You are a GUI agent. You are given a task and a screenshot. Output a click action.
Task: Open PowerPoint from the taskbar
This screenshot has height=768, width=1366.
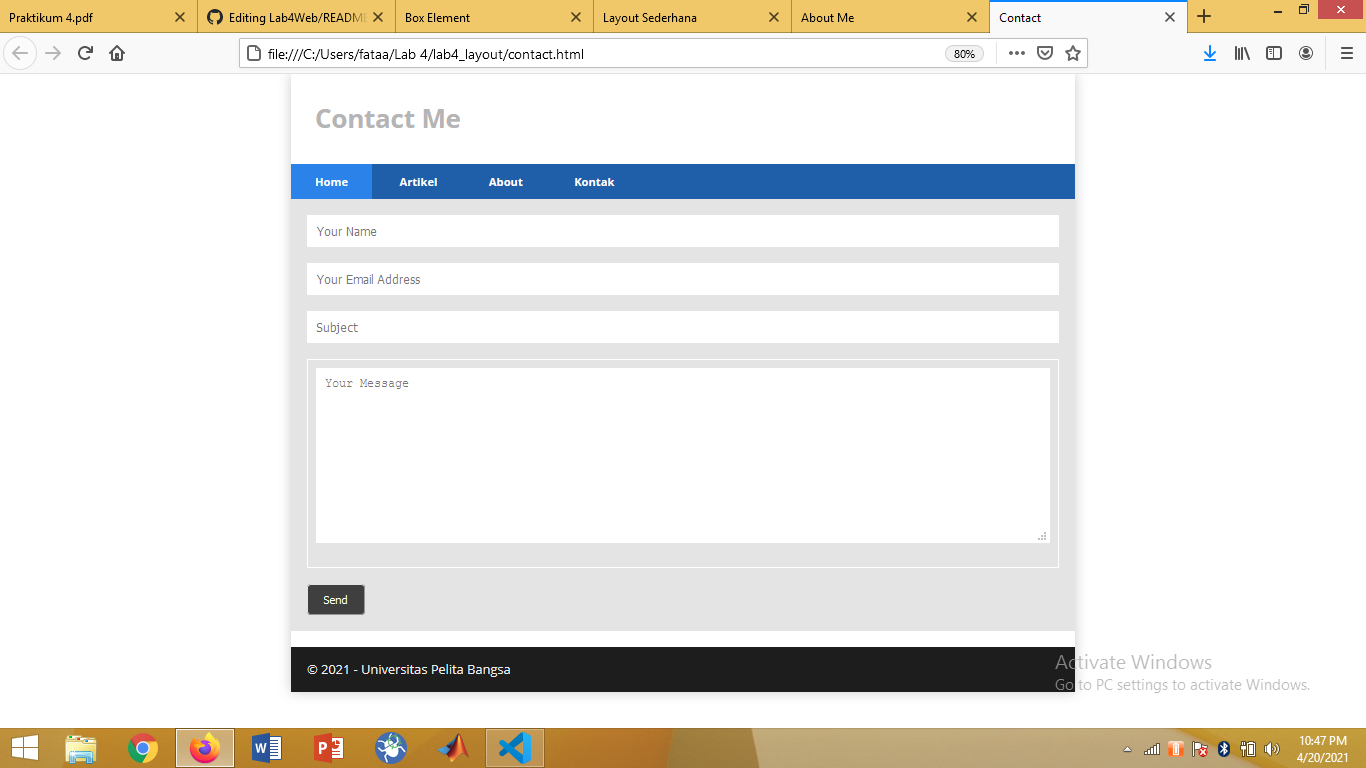coord(328,747)
